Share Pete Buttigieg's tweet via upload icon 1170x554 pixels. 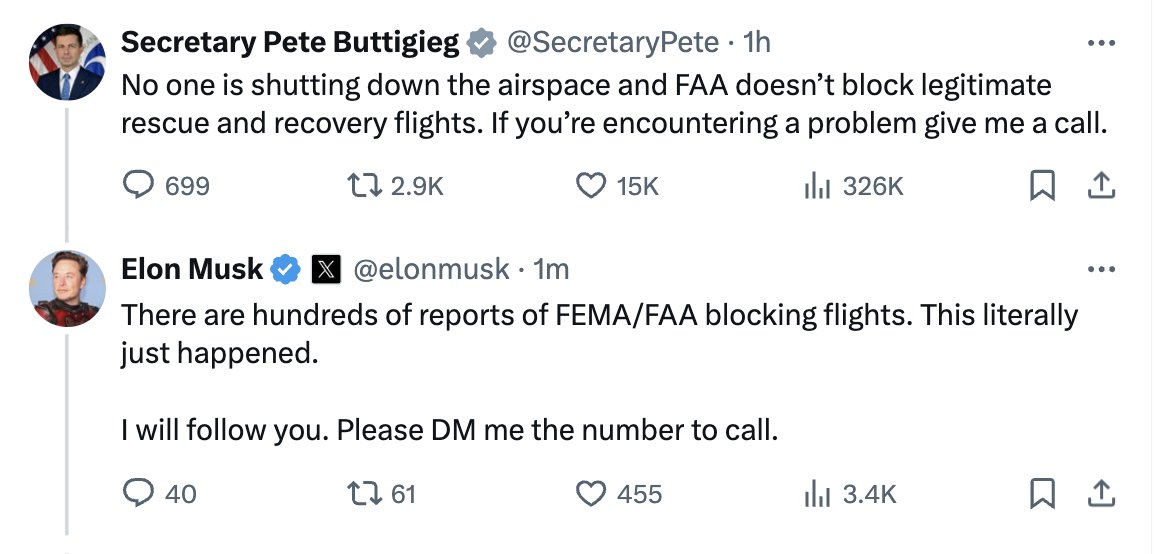pos(1101,185)
